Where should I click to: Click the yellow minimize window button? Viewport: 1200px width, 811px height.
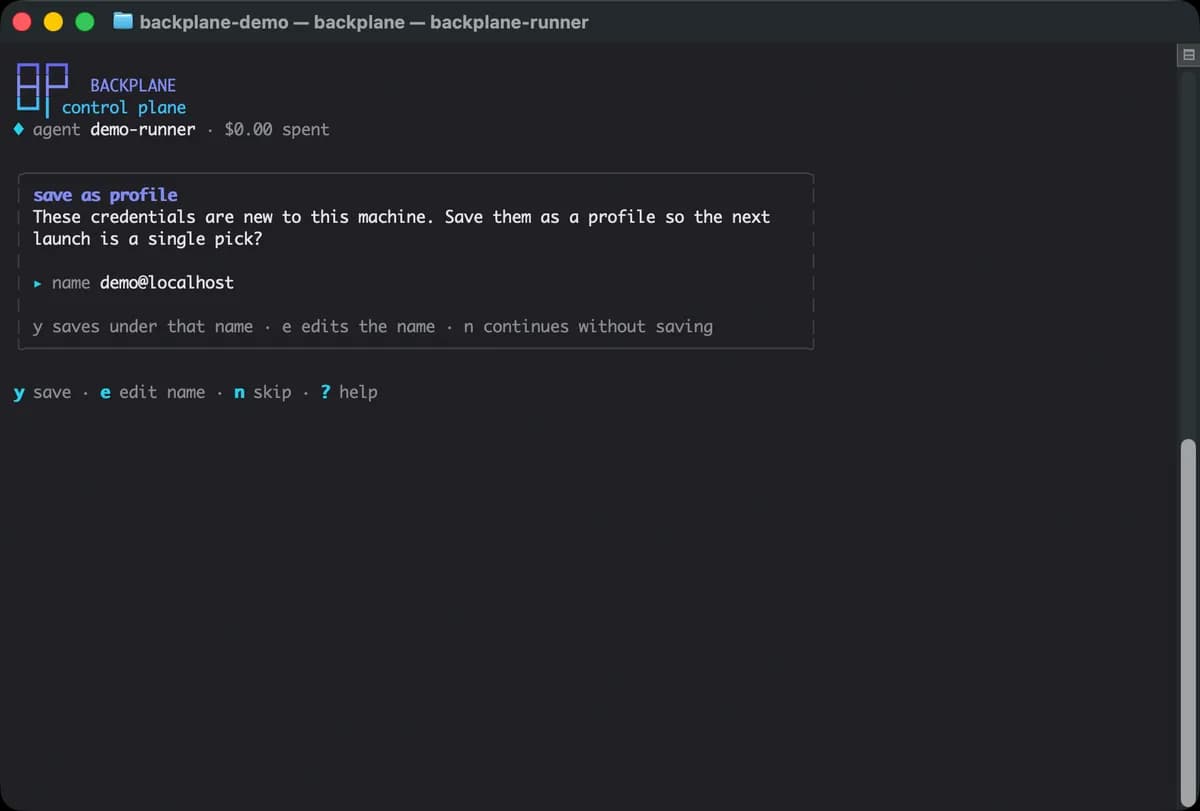[x=54, y=22]
